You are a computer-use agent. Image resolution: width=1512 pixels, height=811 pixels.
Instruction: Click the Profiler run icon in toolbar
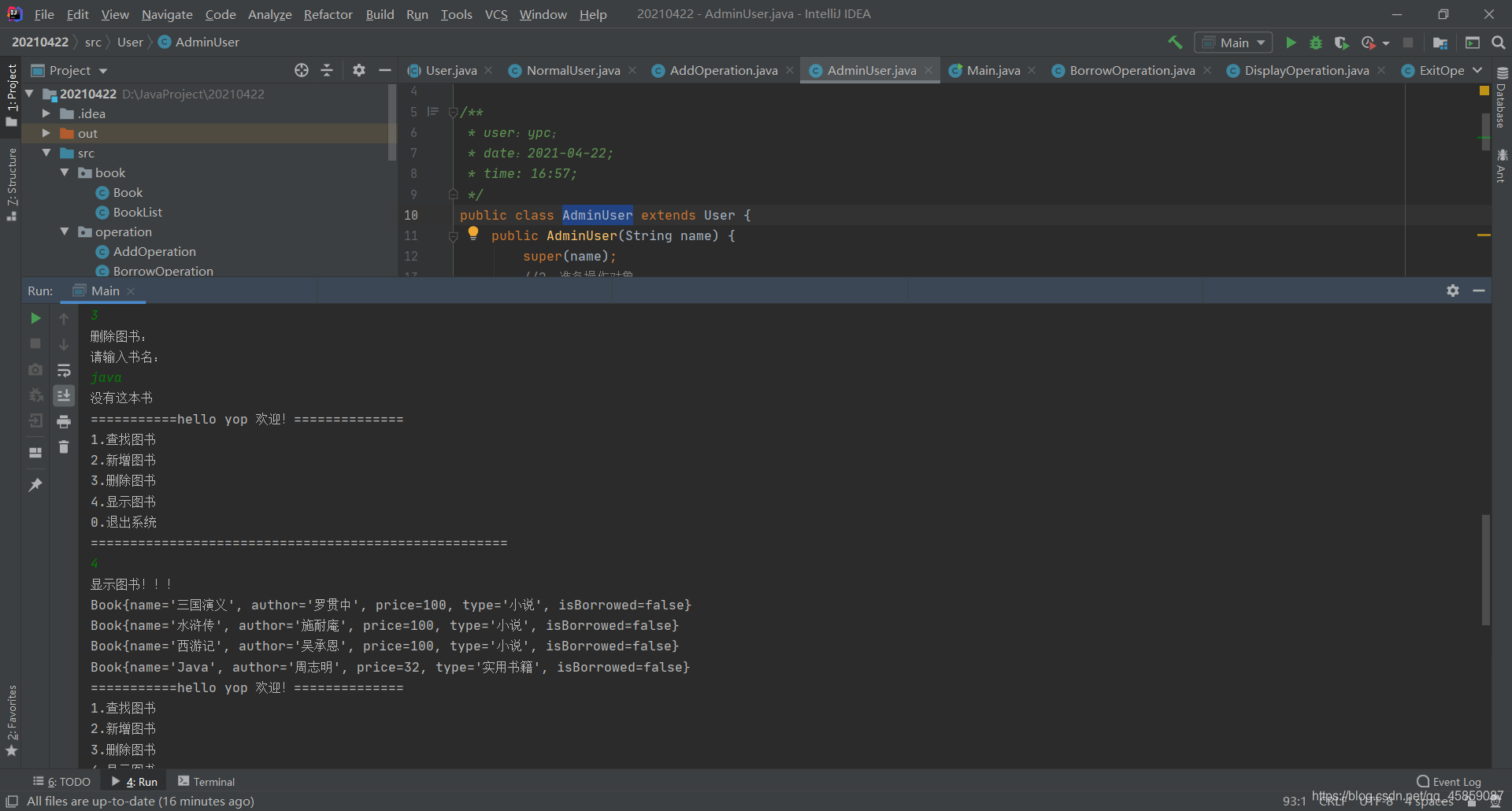(1369, 43)
